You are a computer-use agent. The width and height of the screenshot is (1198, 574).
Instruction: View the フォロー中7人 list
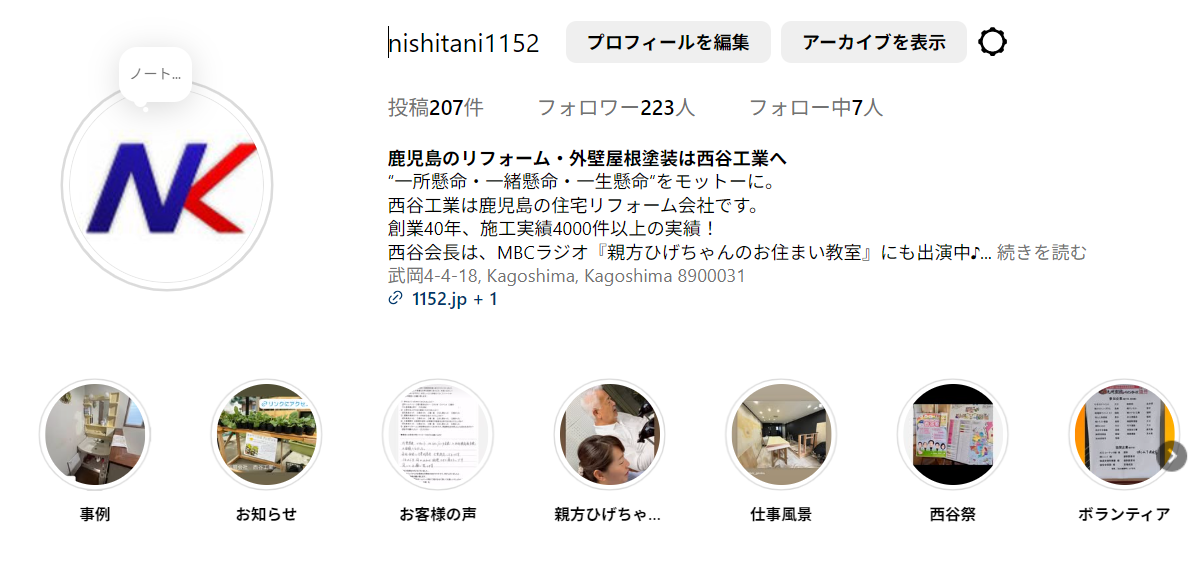point(815,108)
